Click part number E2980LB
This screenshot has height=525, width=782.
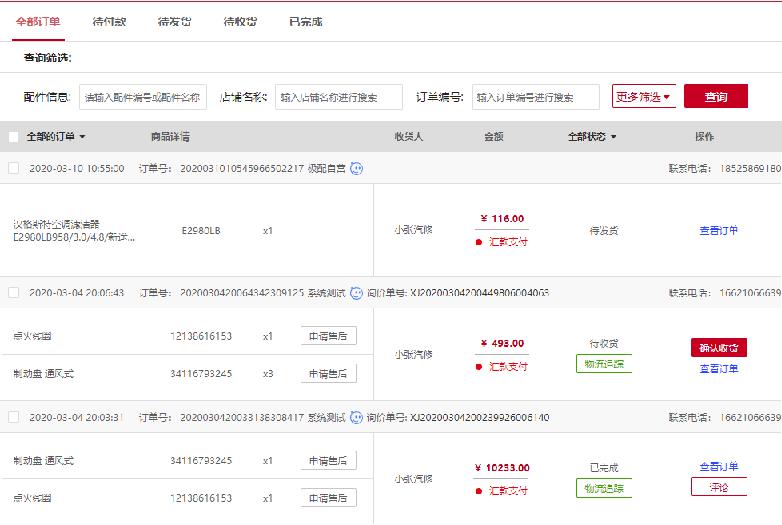click(x=201, y=231)
